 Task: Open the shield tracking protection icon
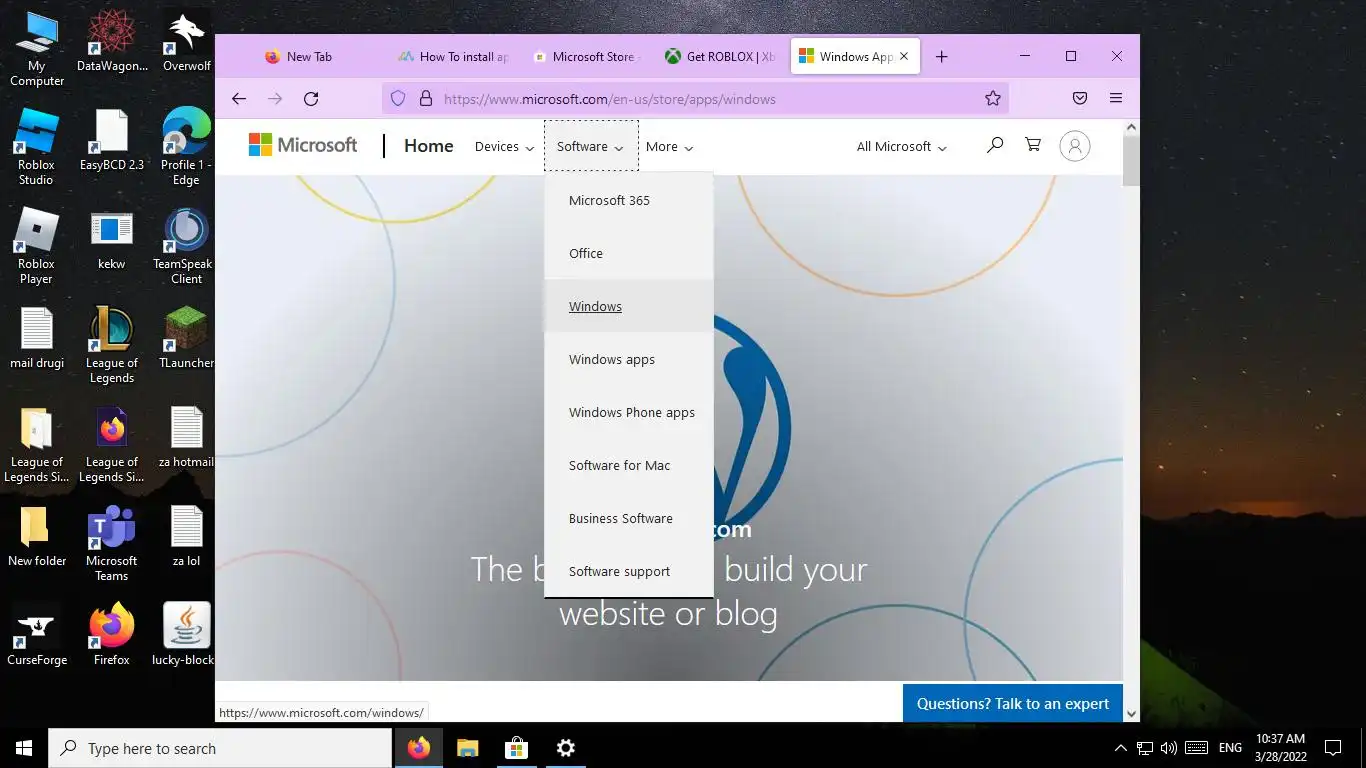coord(398,98)
